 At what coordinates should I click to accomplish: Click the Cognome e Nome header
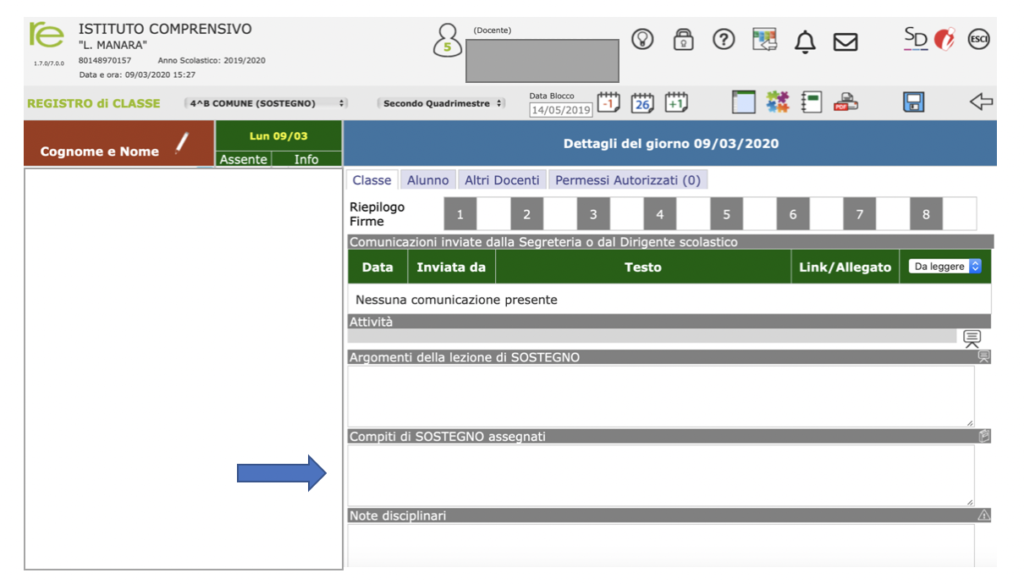pyautogui.click(x=99, y=151)
